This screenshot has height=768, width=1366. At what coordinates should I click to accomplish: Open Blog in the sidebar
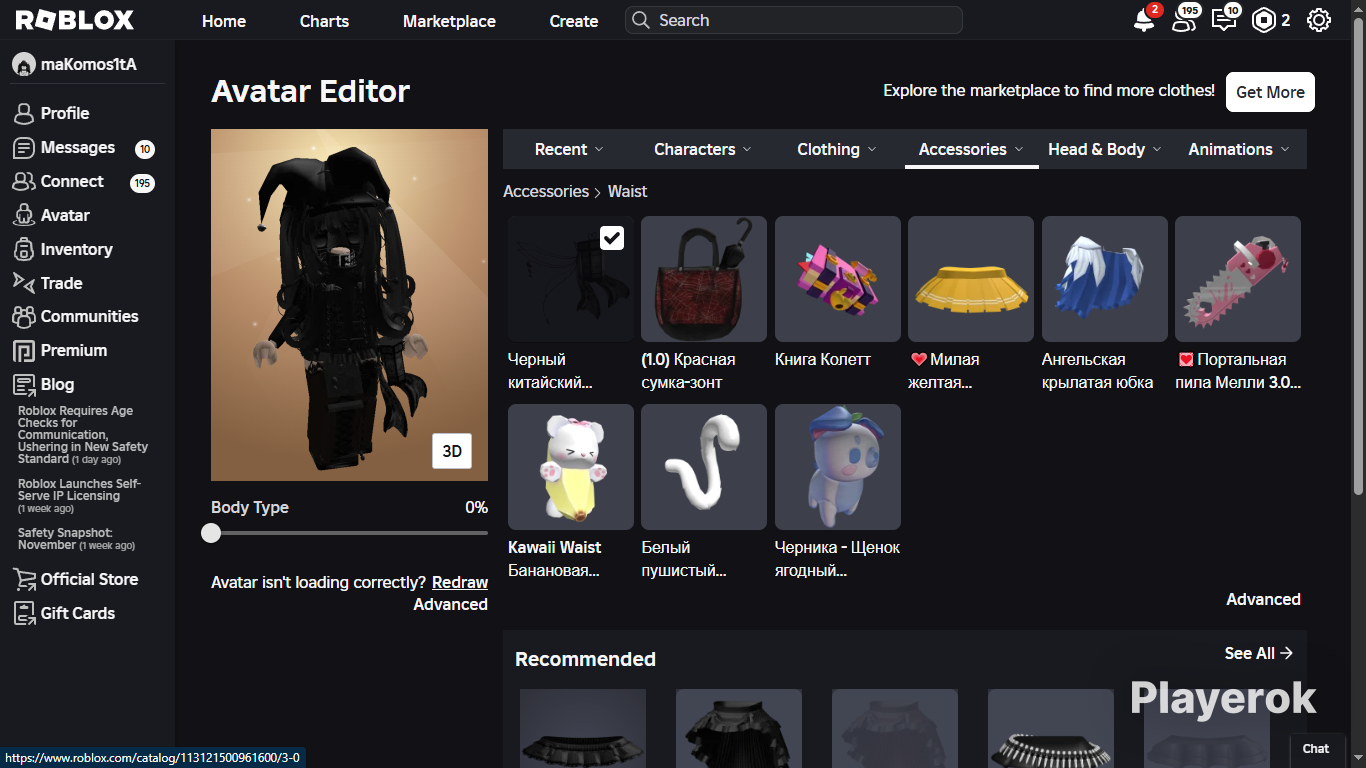point(57,384)
